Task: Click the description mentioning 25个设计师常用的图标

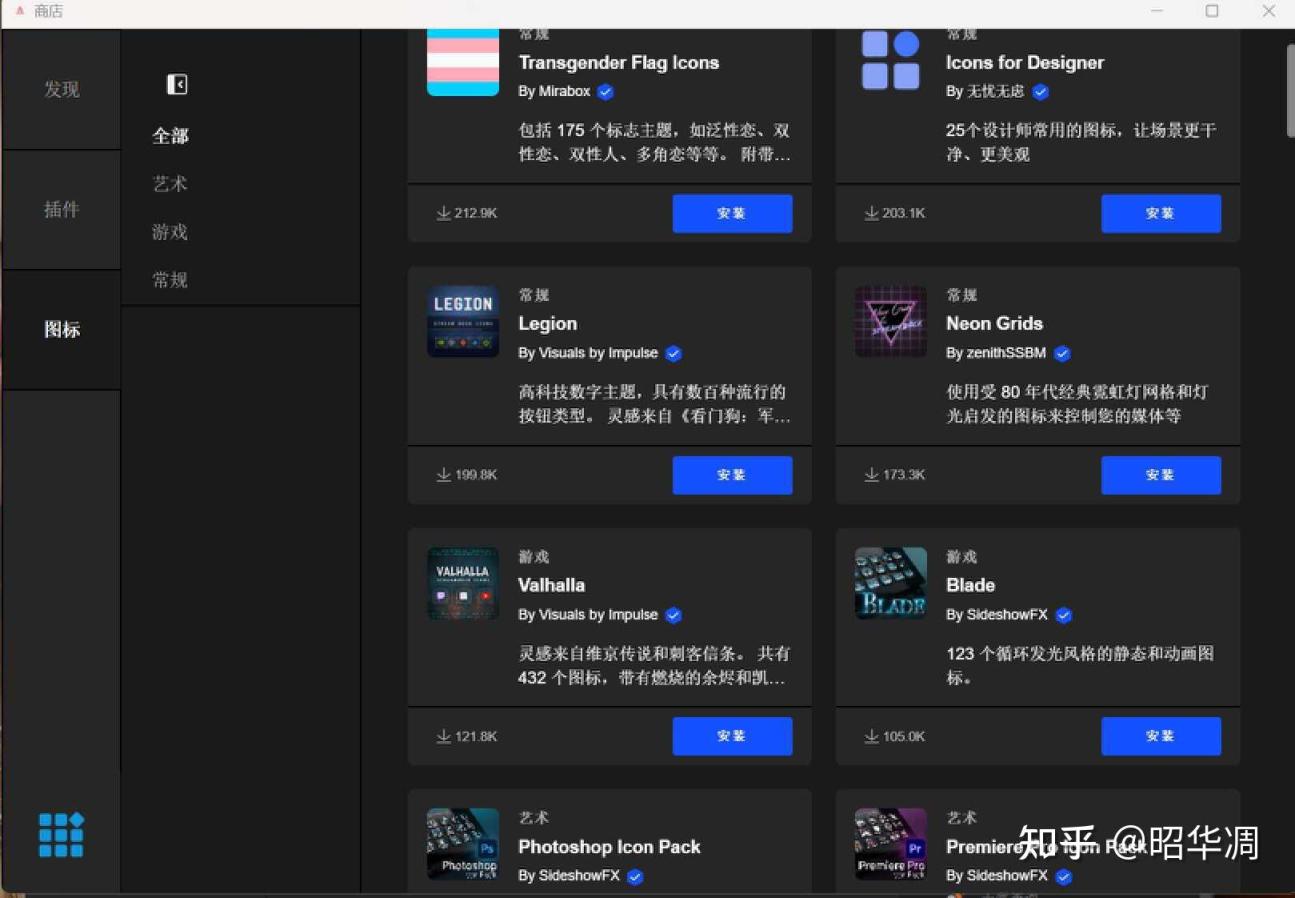Action: [x=1081, y=142]
